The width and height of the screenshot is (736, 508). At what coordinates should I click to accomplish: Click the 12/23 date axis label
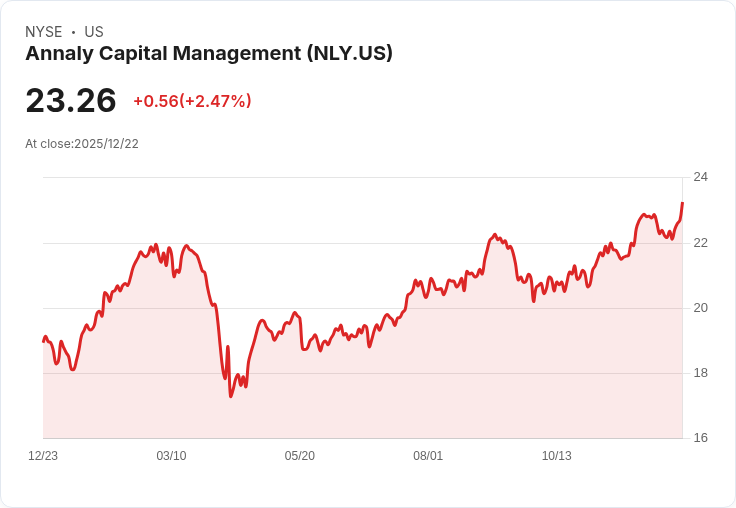click(x=43, y=456)
